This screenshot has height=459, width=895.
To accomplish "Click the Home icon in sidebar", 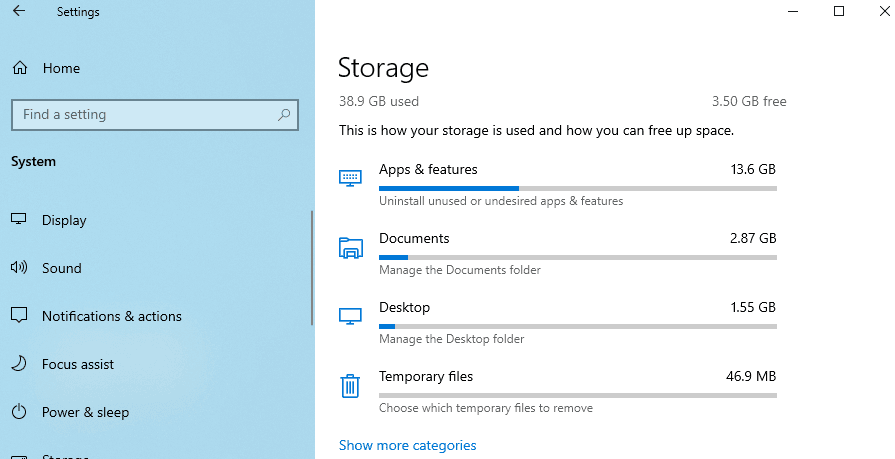I will (x=19, y=69).
